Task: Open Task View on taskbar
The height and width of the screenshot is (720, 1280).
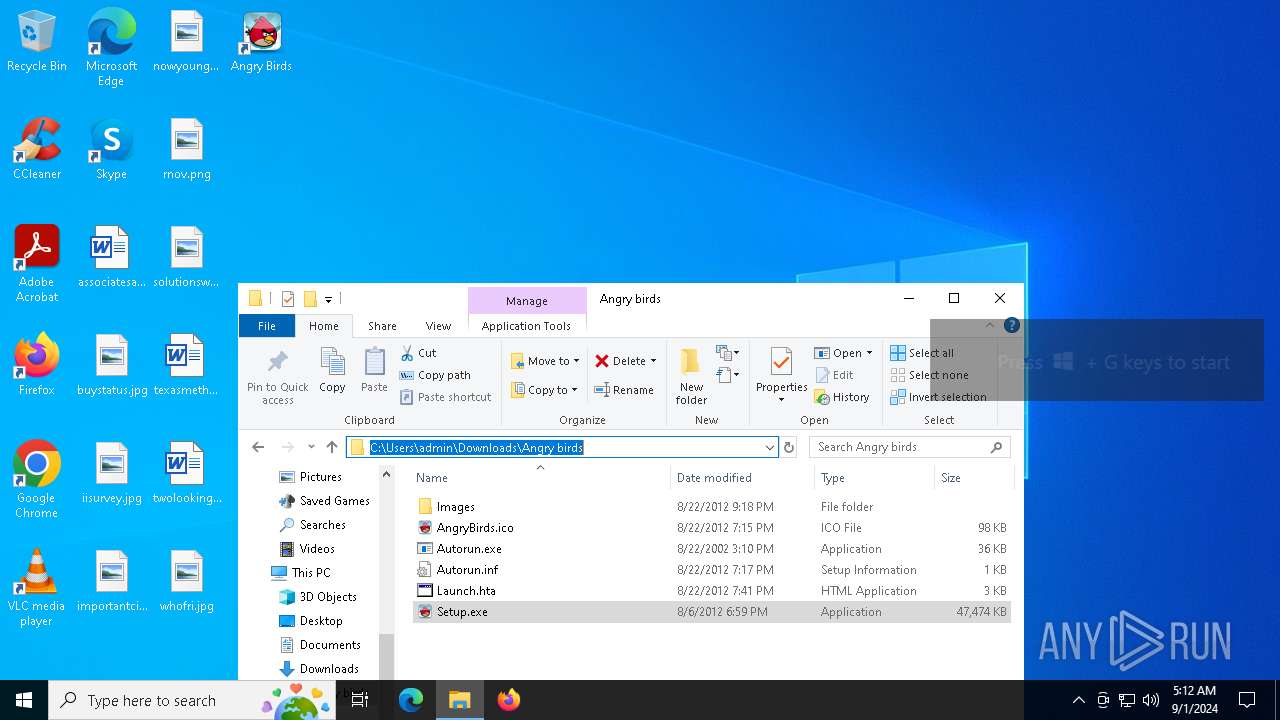Action: click(361, 700)
